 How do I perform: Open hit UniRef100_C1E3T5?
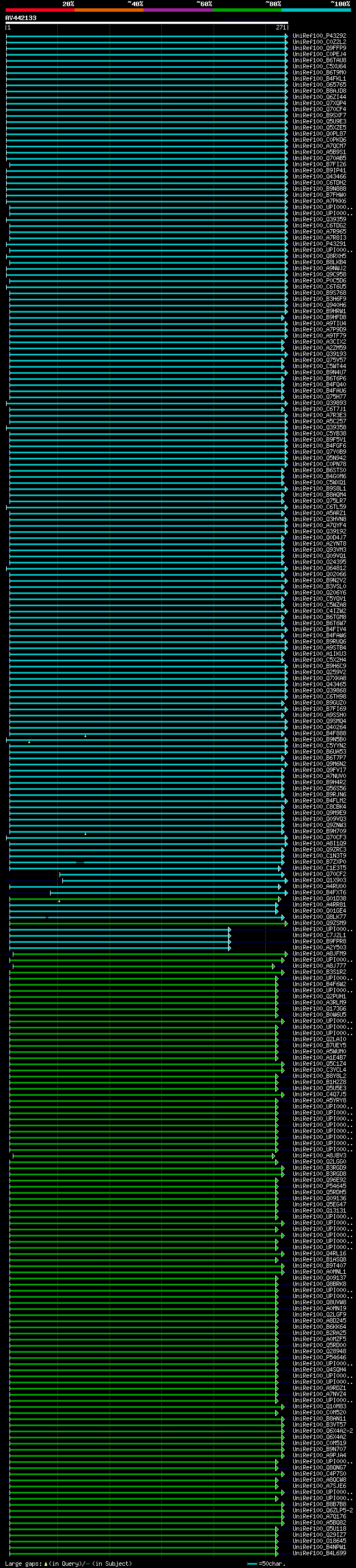(x=319, y=868)
